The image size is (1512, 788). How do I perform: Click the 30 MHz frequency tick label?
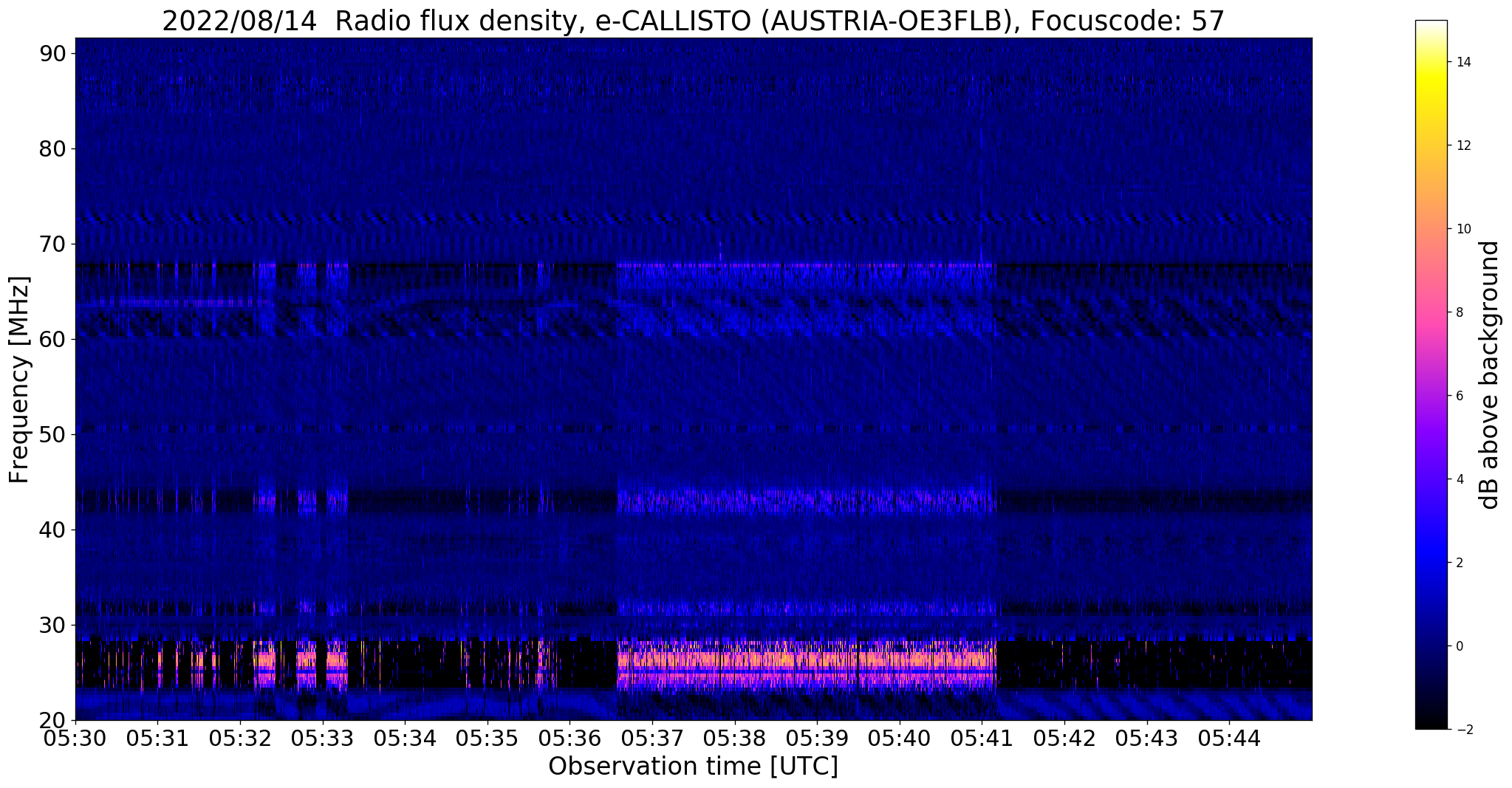pyautogui.click(x=52, y=626)
